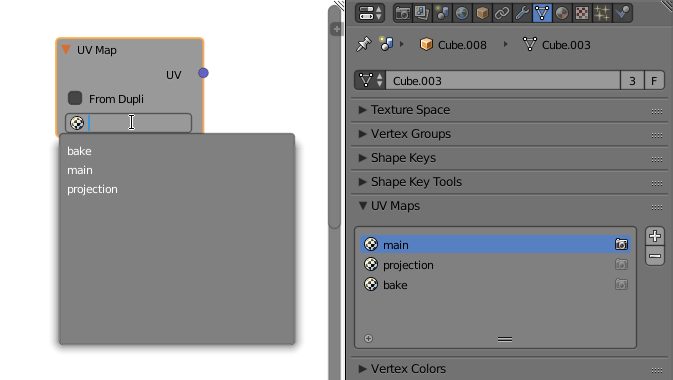The height and width of the screenshot is (380, 673).
Task: Click the UV Map node title
Action: pyautogui.click(x=97, y=50)
